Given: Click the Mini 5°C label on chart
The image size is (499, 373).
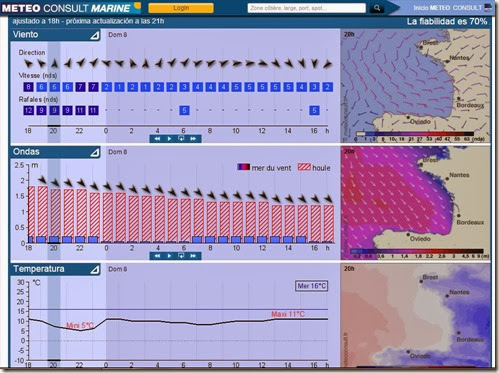Looking at the screenshot, I should tap(80, 326).
